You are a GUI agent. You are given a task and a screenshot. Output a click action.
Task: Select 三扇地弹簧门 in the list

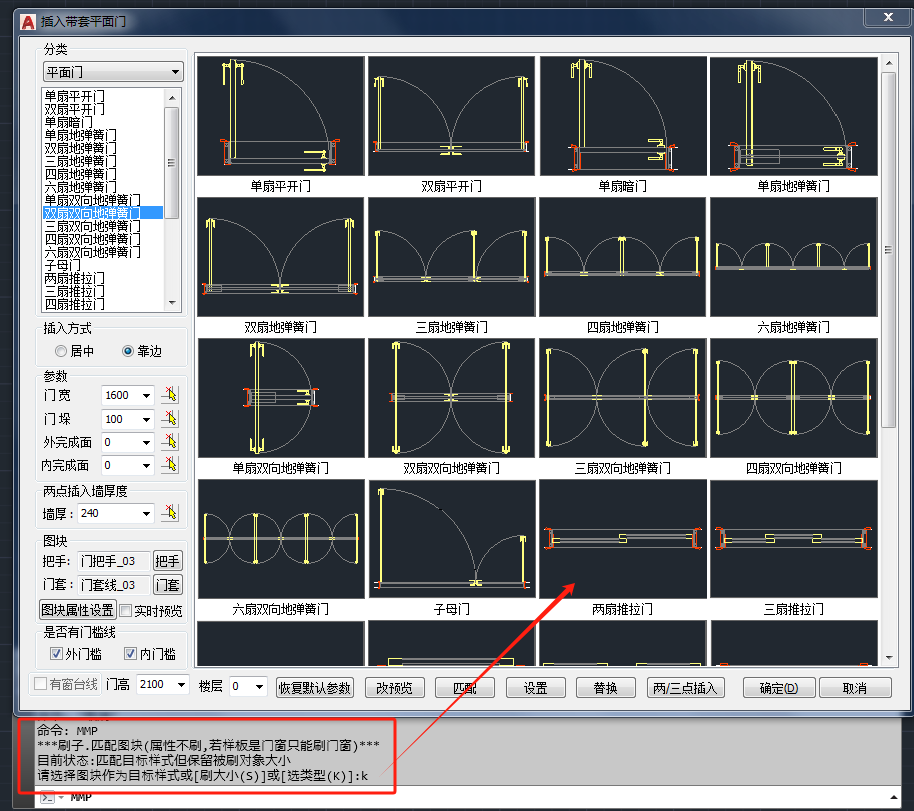click(80, 162)
